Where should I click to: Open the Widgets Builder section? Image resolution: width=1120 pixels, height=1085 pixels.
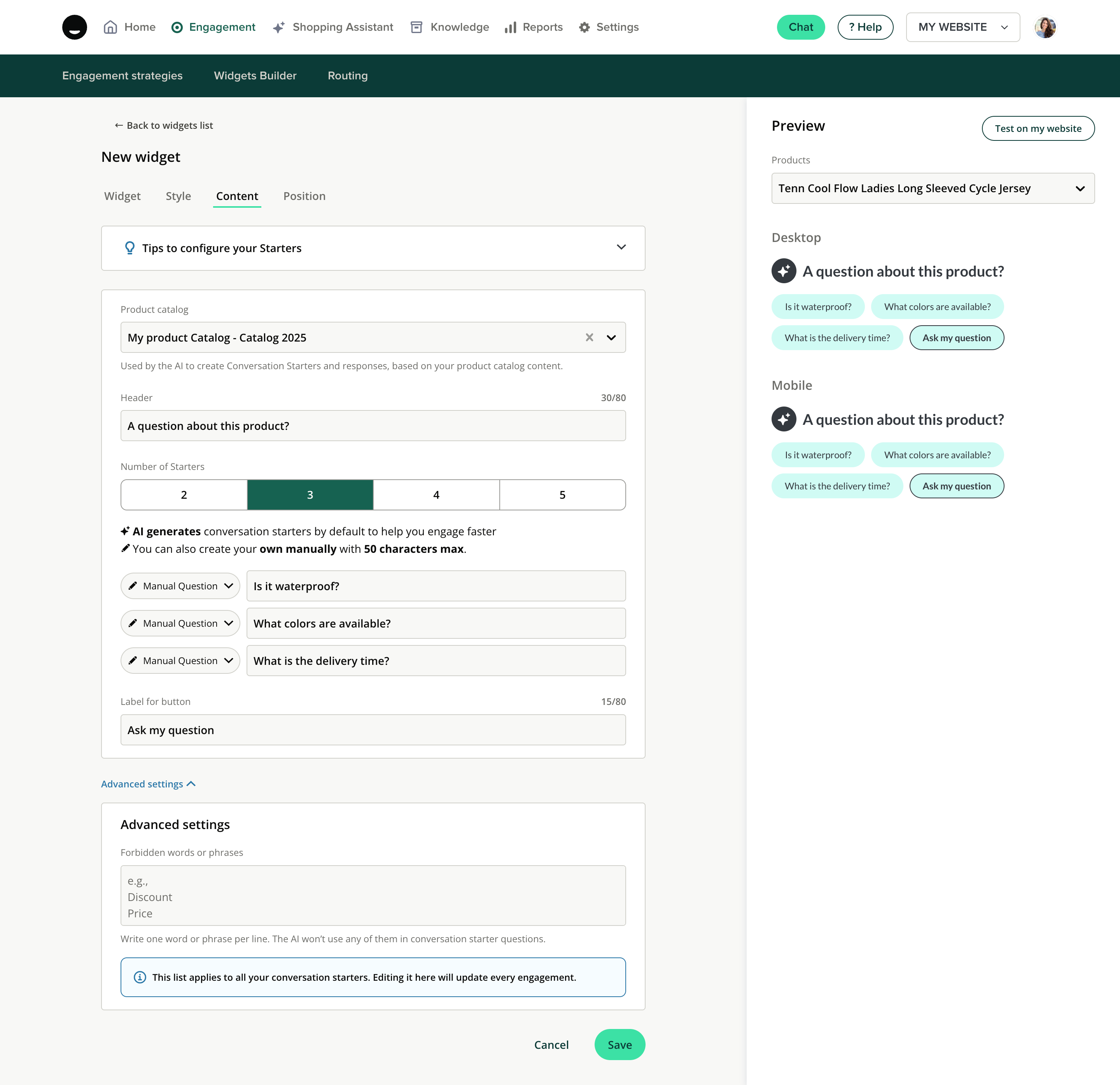tap(255, 75)
